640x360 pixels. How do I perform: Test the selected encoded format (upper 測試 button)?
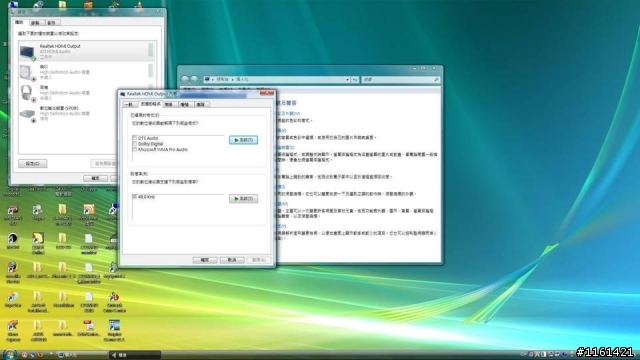[x=243, y=140]
